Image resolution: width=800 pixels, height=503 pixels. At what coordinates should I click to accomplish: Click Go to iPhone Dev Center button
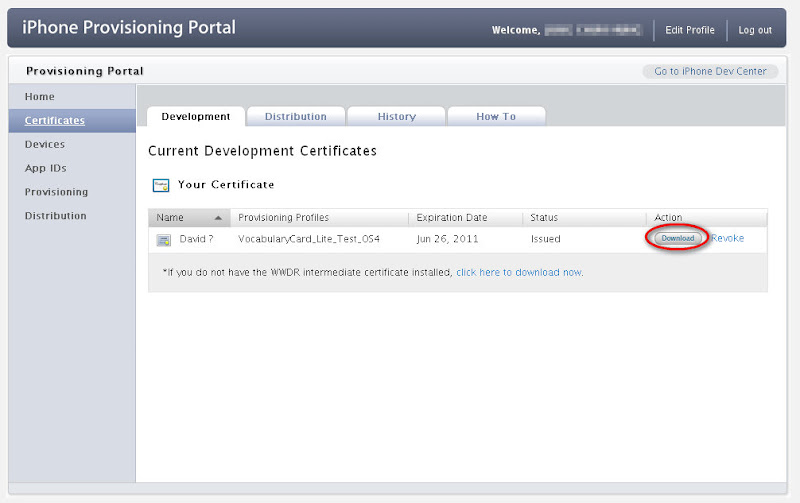click(x=710, y=72)
